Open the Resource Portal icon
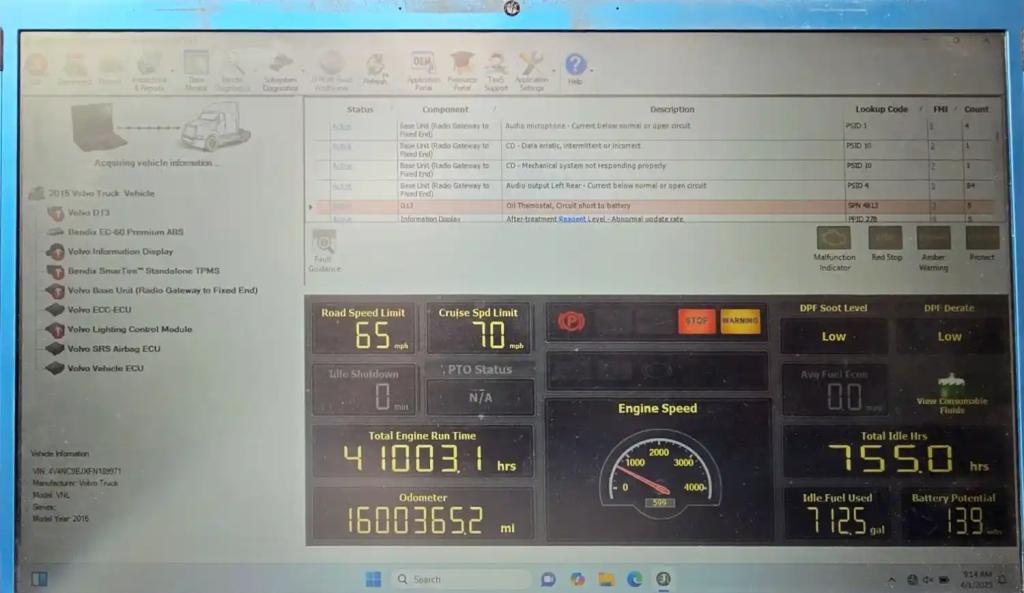The image size is (1024, 593). 462,68
